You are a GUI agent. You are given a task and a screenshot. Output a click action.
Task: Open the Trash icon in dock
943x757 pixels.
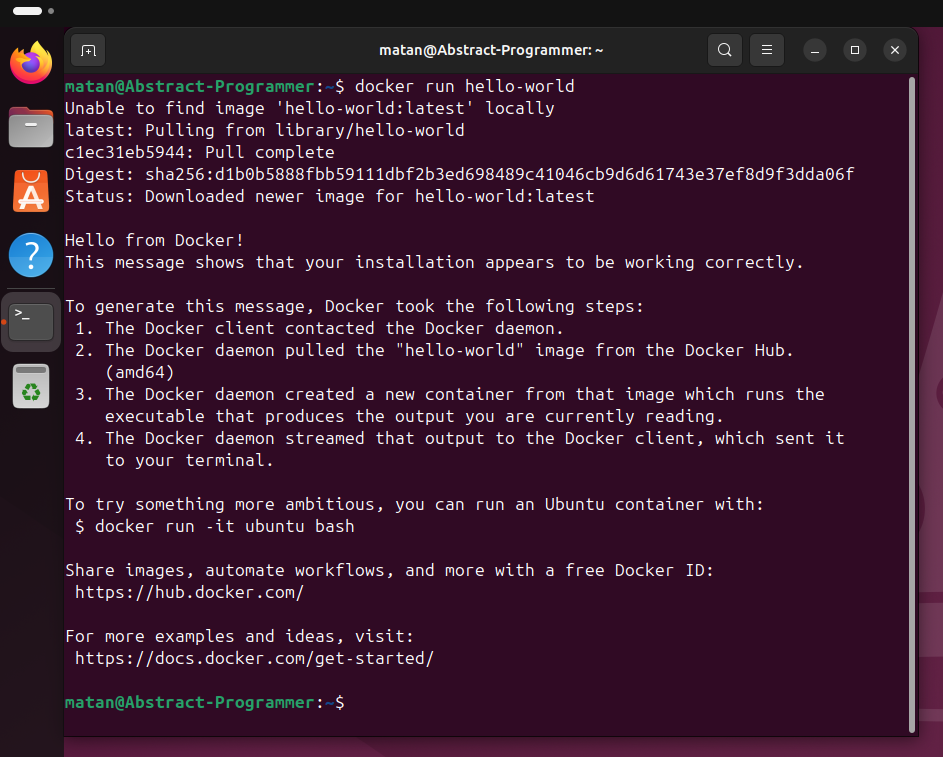[31, 386]
